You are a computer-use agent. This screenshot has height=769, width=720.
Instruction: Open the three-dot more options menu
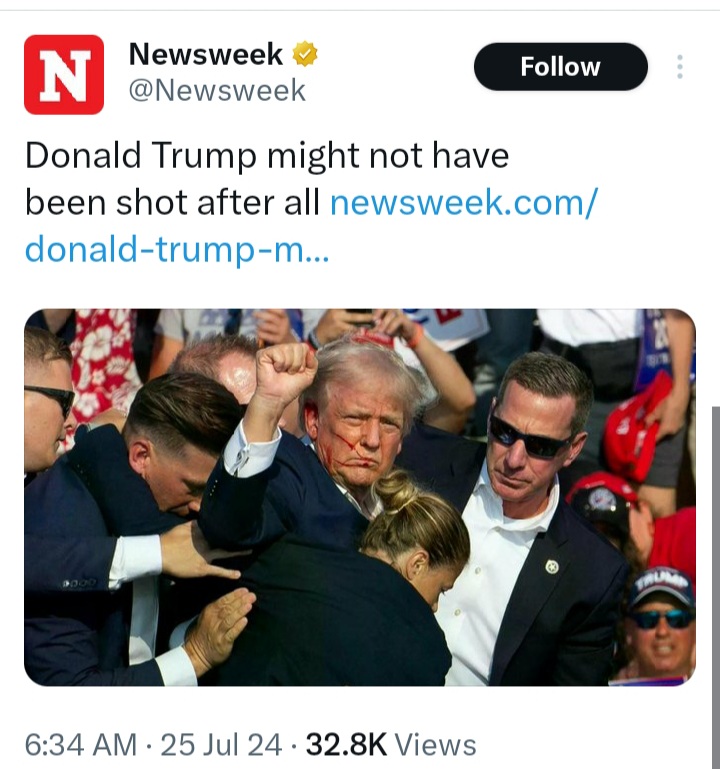[x=680, y=67]
